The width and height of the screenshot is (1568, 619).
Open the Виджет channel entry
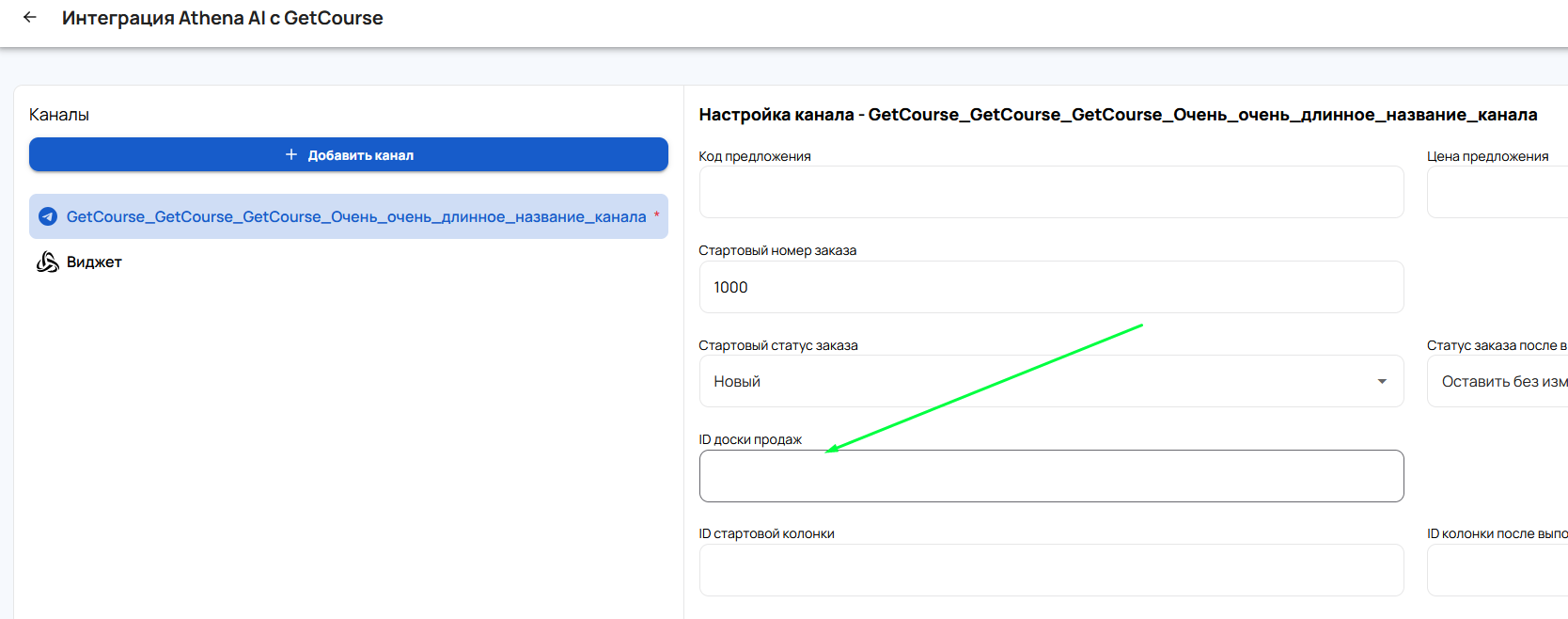pyautogui.click(x=94, y=262)
